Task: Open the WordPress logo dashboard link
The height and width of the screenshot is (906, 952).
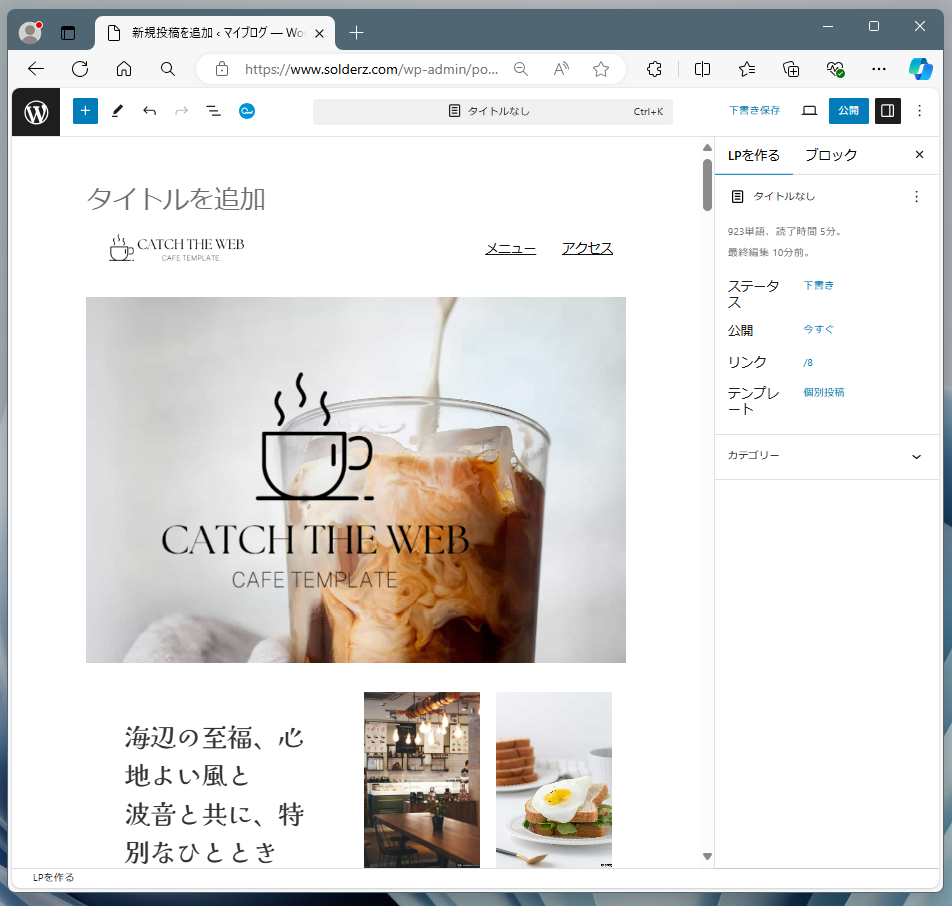Action: click(x=36, y=112)
